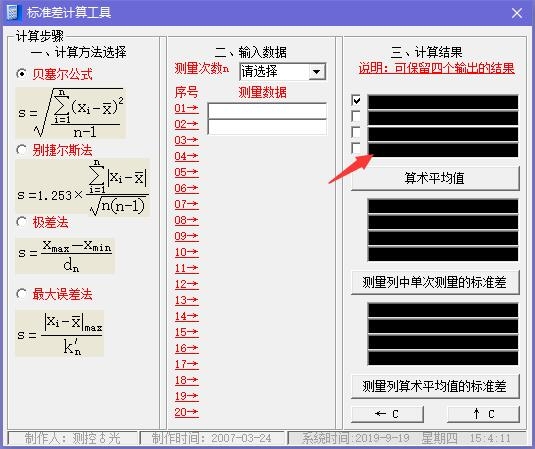Click row label 09→
Viewport: 535px width, 449px height.
186,236
